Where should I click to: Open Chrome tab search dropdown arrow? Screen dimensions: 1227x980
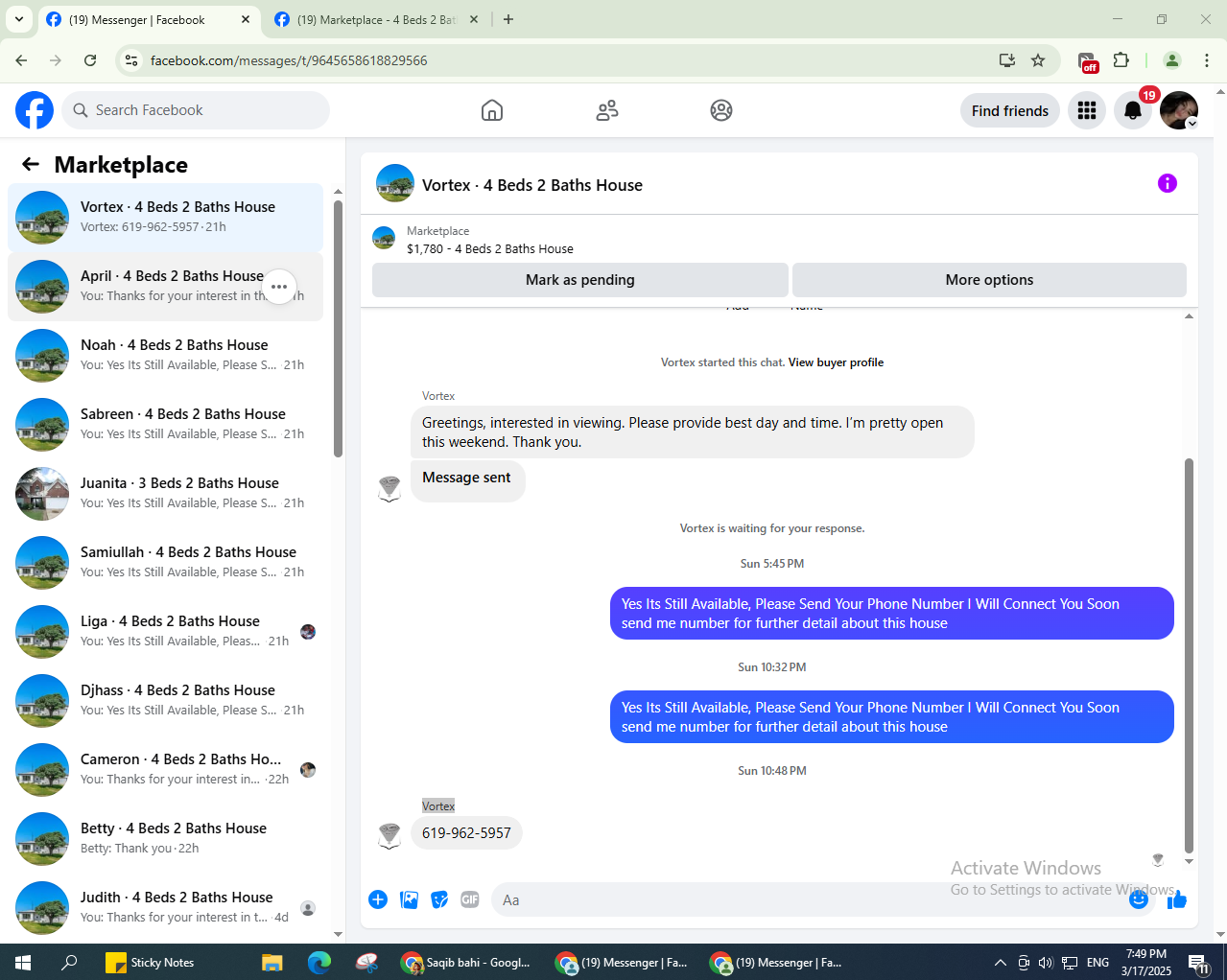pos(19,19)
